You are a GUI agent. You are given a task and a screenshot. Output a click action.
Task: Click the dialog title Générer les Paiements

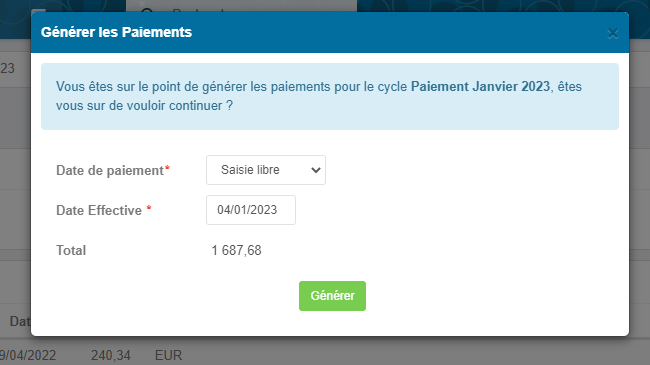[116, 32]
